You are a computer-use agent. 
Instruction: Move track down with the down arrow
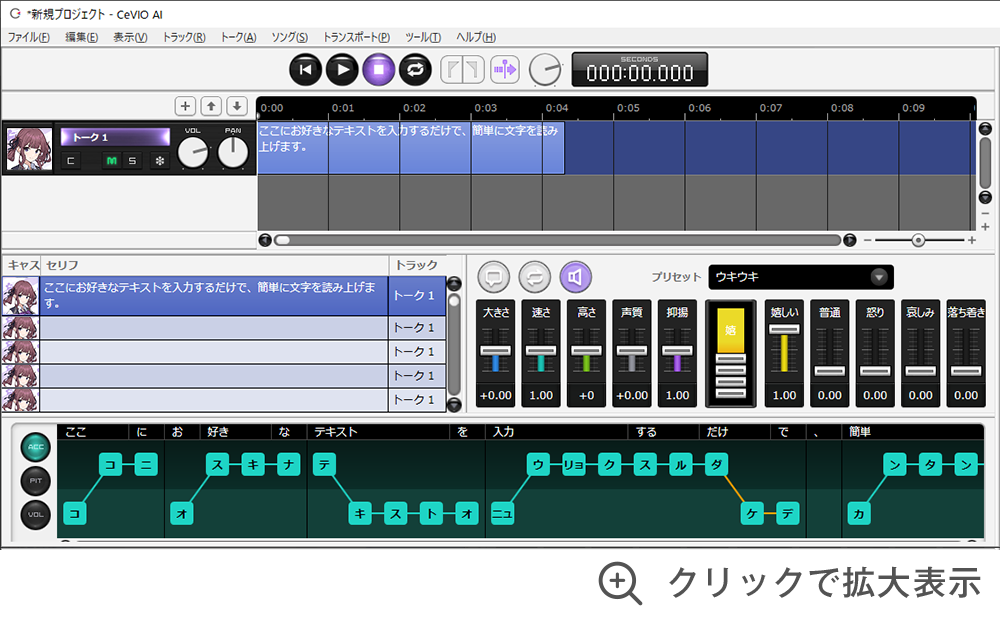coord(237,106)
